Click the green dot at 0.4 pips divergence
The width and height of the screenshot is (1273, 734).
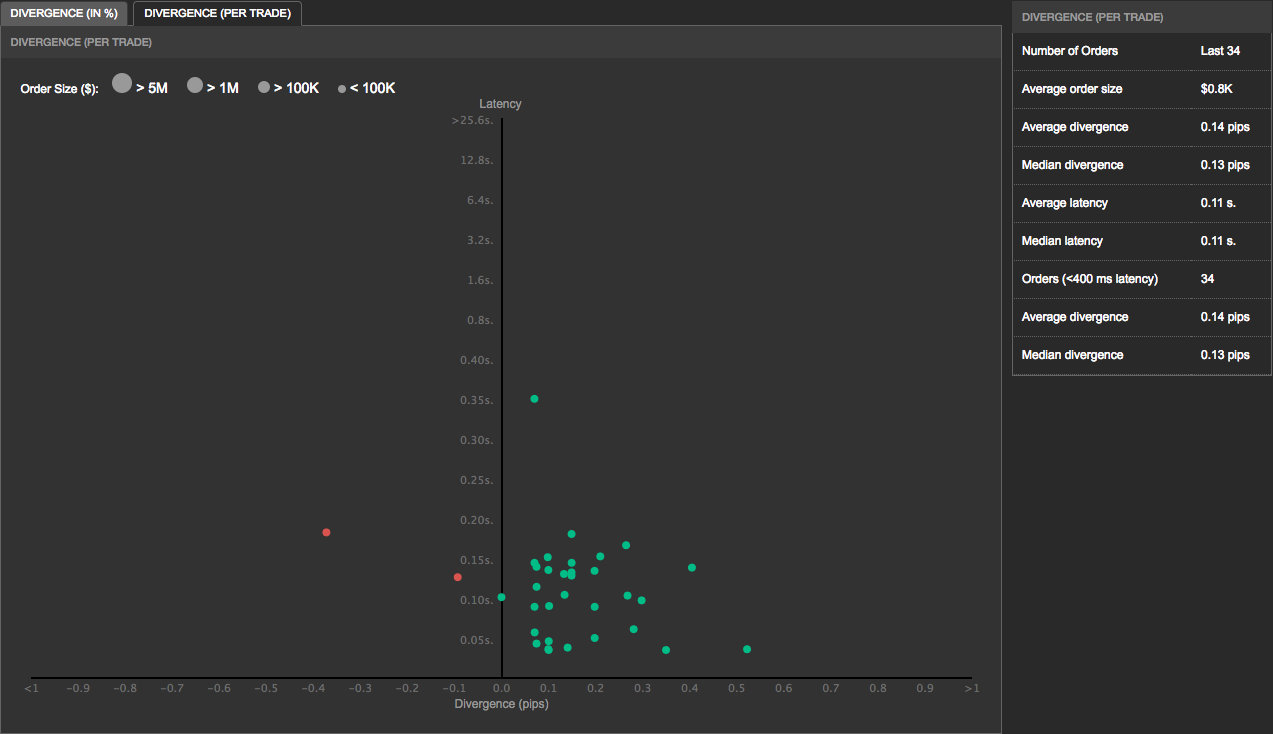692,568
